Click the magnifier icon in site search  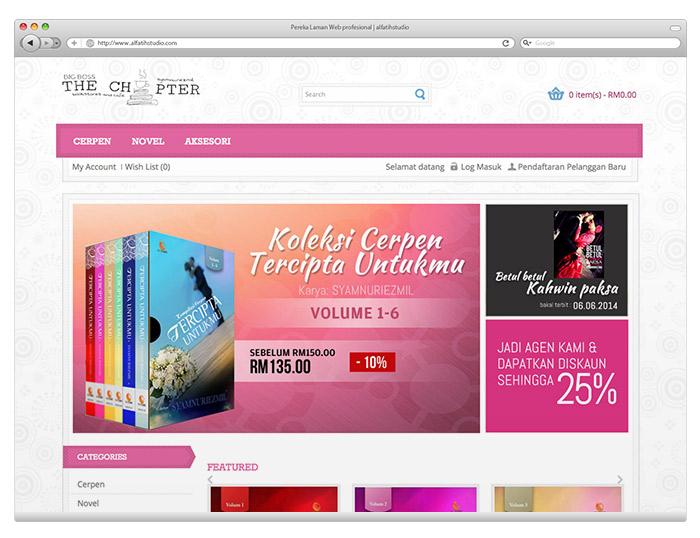(420, 94)
